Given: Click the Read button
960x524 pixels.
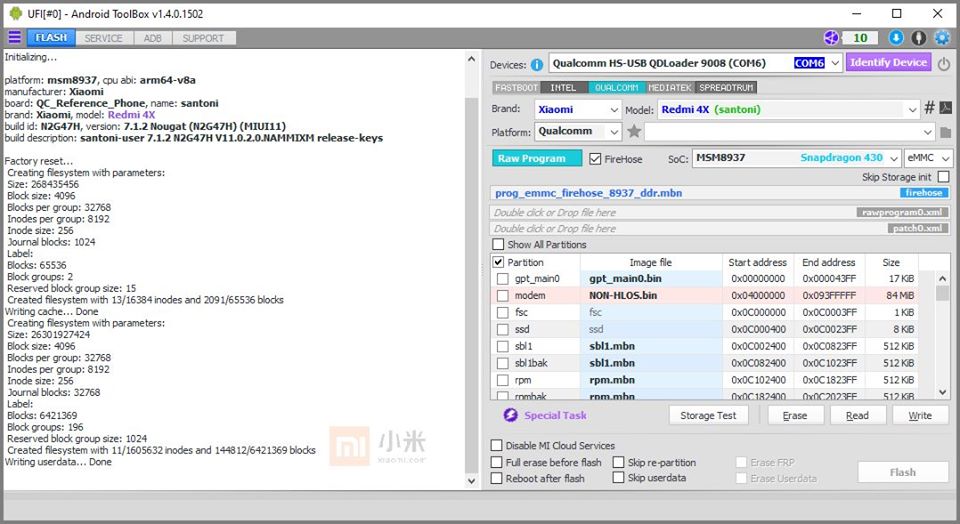Looking at the screenshot, I should (x=857, y=416).
